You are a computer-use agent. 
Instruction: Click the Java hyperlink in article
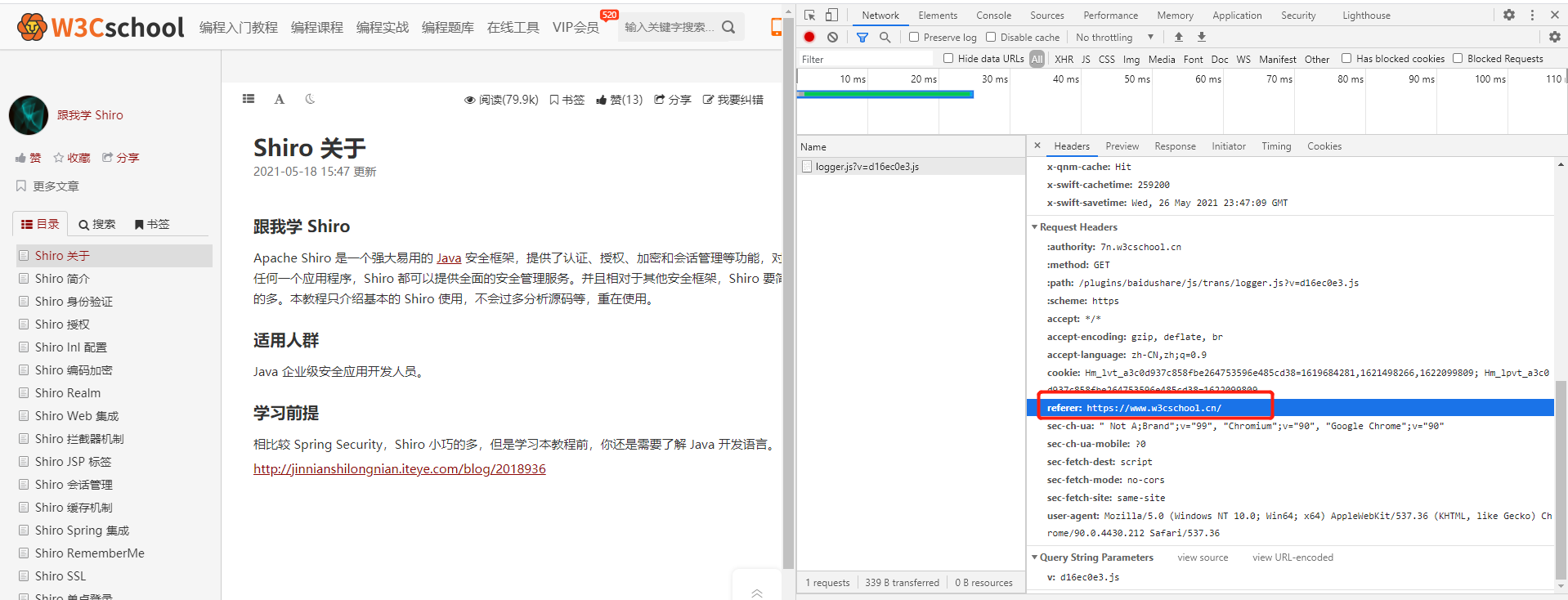coord(449,257)
